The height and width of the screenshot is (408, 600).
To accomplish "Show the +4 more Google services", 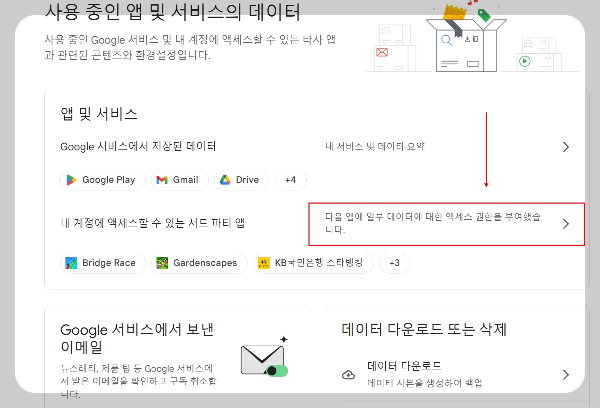I will [290, 180].
